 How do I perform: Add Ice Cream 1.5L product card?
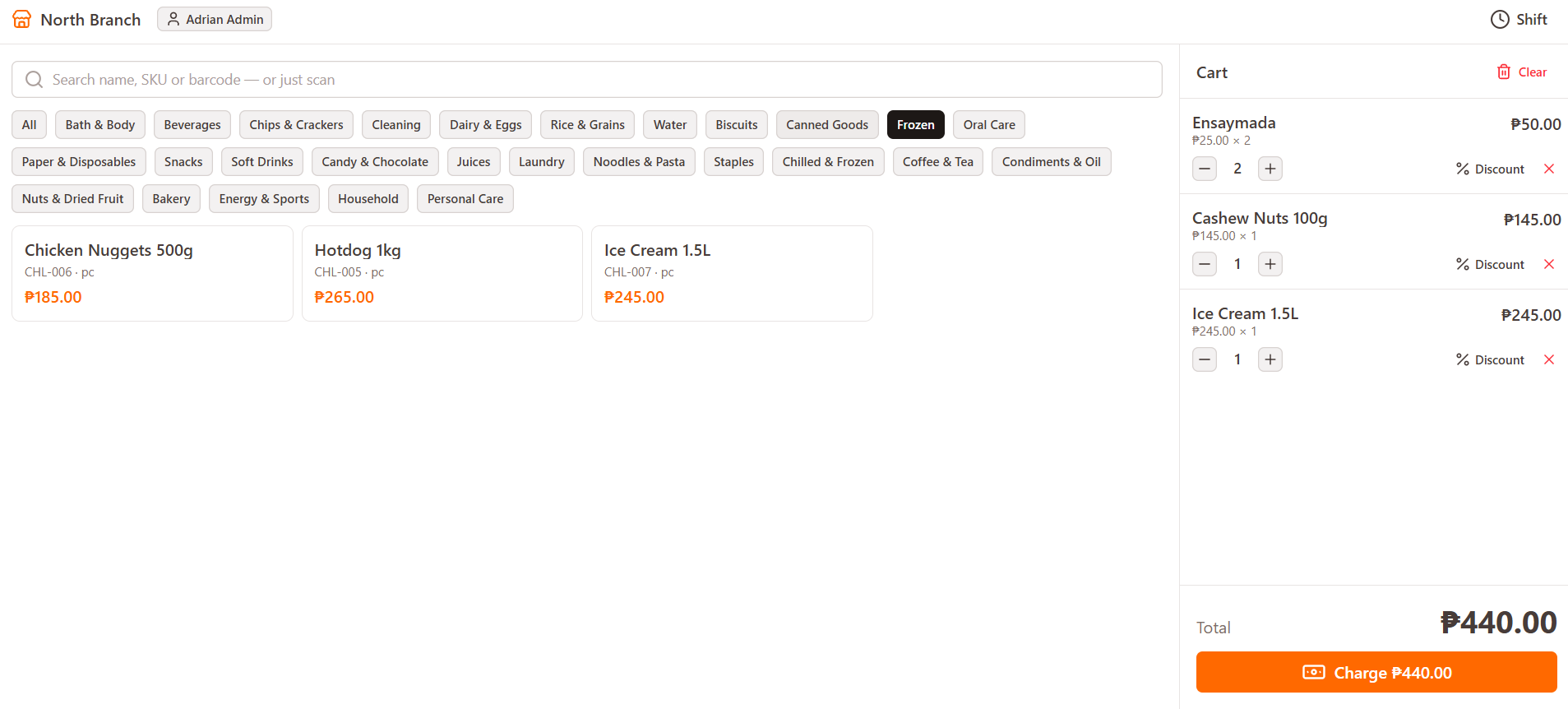[x=732, y=273]
